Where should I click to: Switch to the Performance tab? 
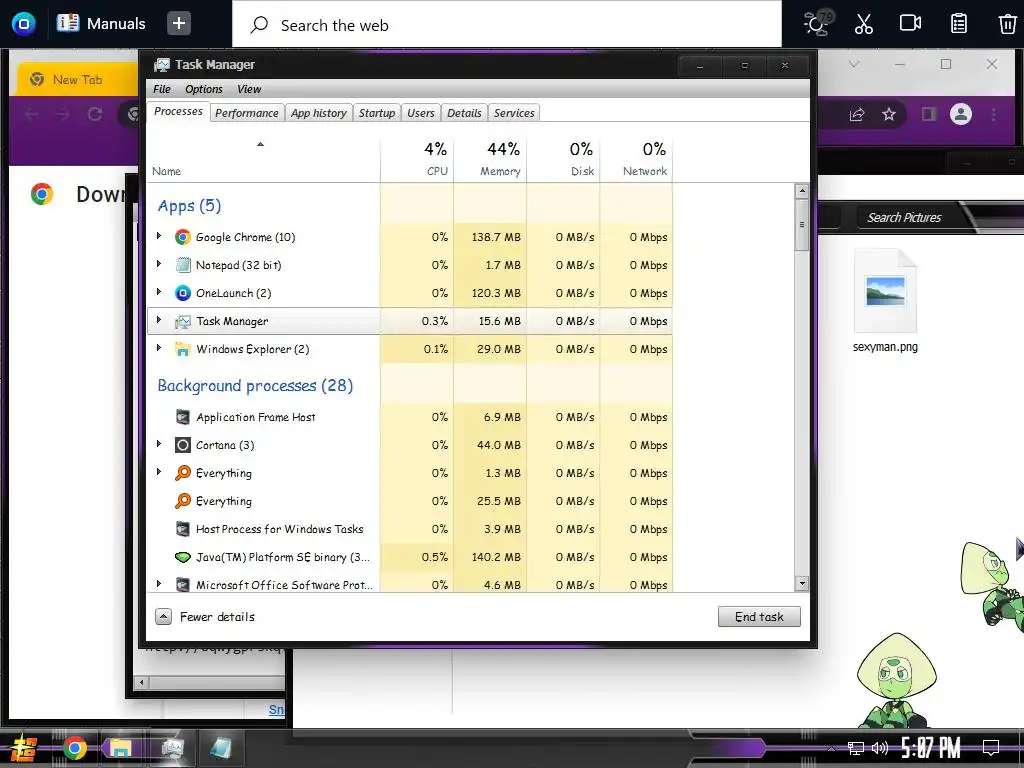[x=247, y=113]
